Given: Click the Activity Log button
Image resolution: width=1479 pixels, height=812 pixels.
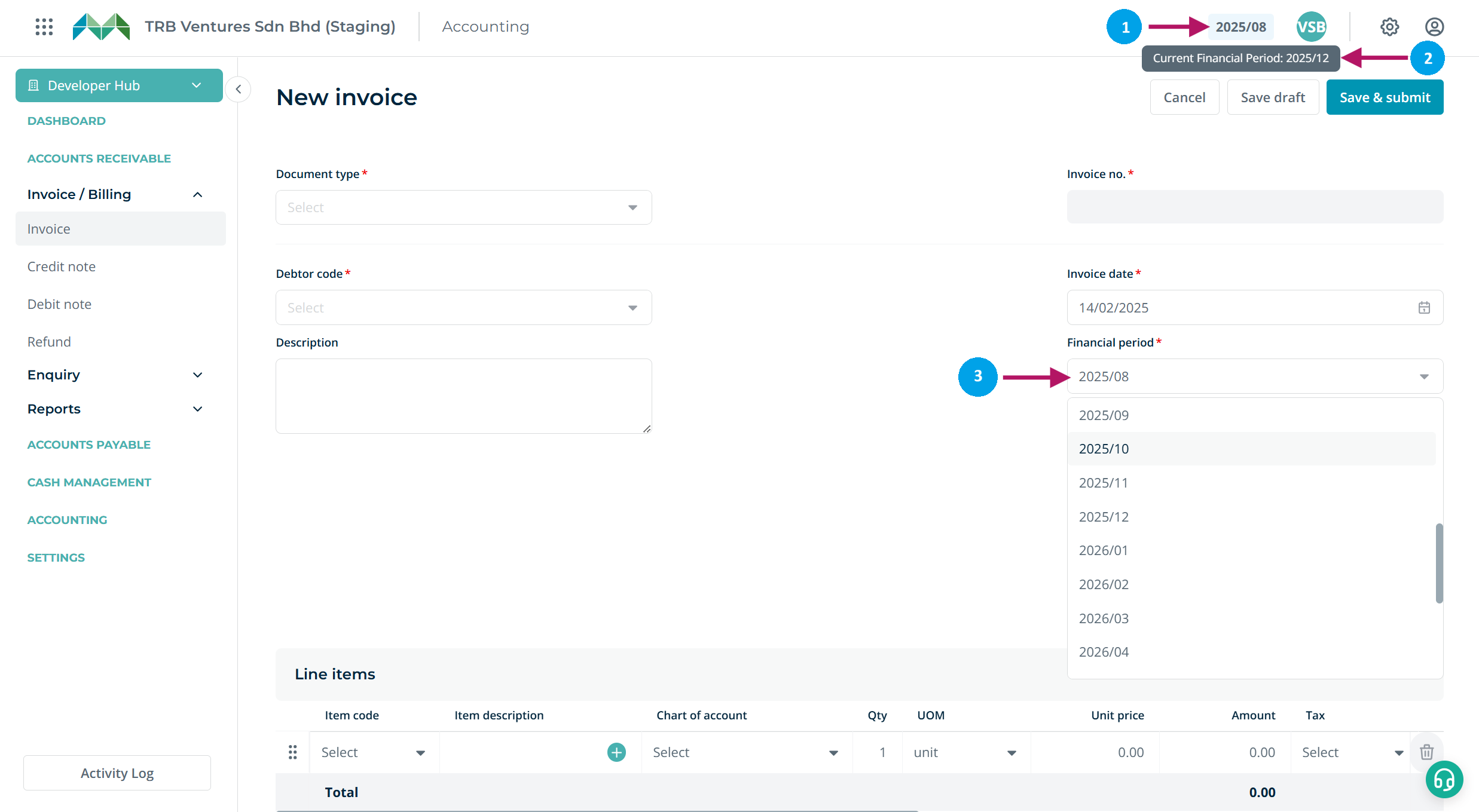Looking at the screenshot, I should pos(117,773).
